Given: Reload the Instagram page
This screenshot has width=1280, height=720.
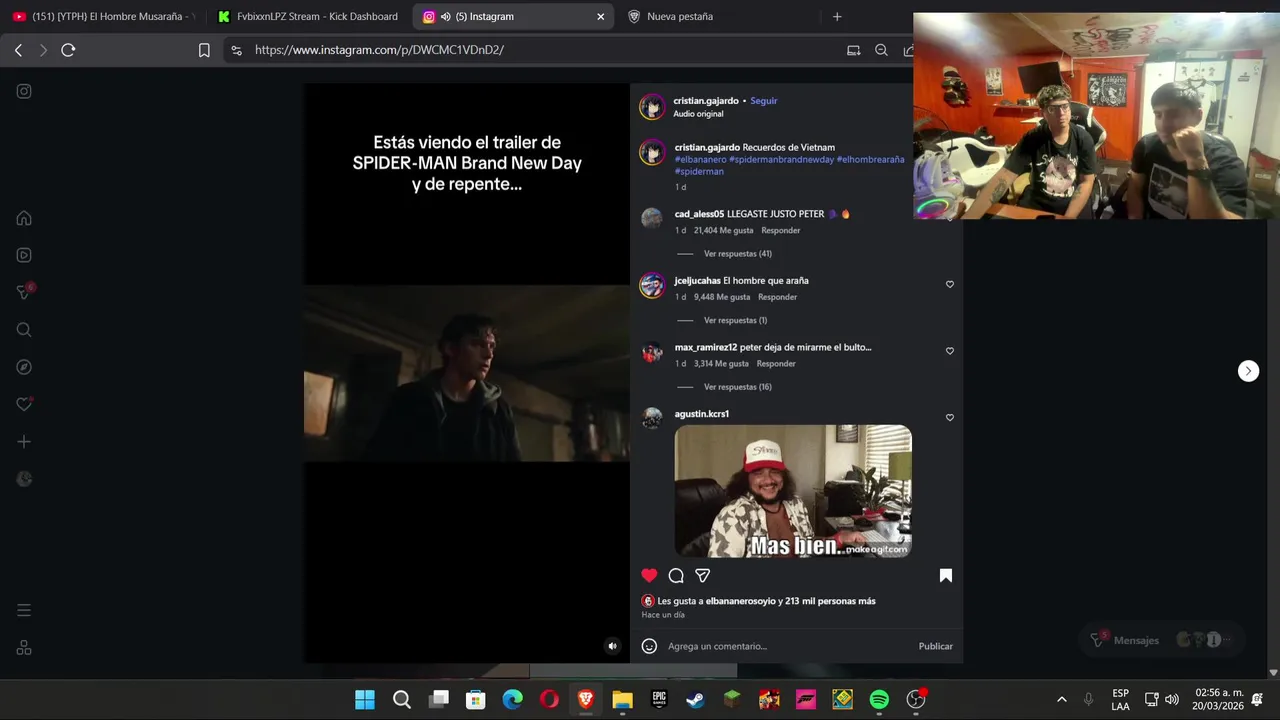Looking at the screenshot, I should [x=68, y=50].
